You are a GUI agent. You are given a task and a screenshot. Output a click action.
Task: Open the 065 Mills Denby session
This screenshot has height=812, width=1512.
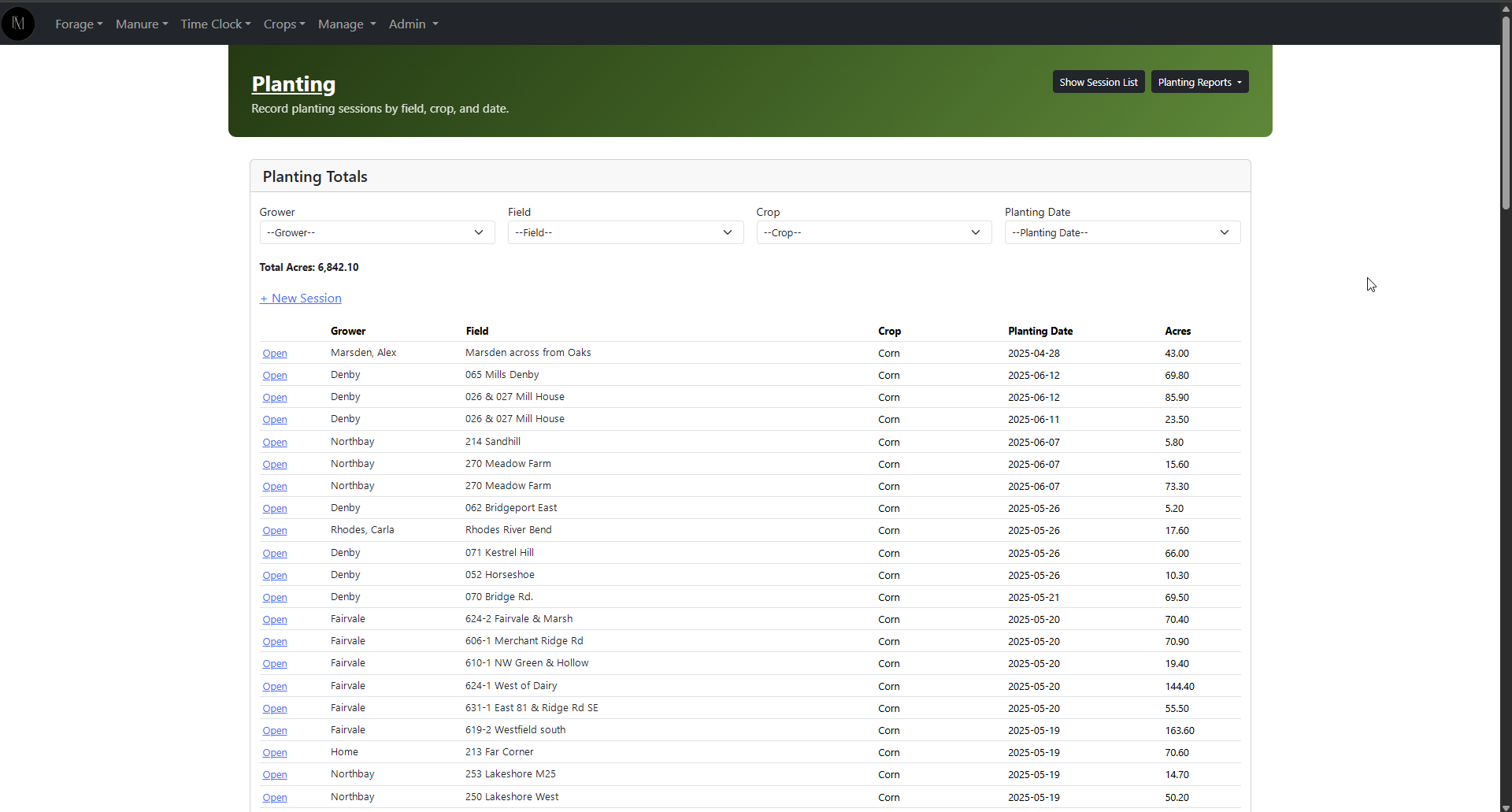click(275, 375)
